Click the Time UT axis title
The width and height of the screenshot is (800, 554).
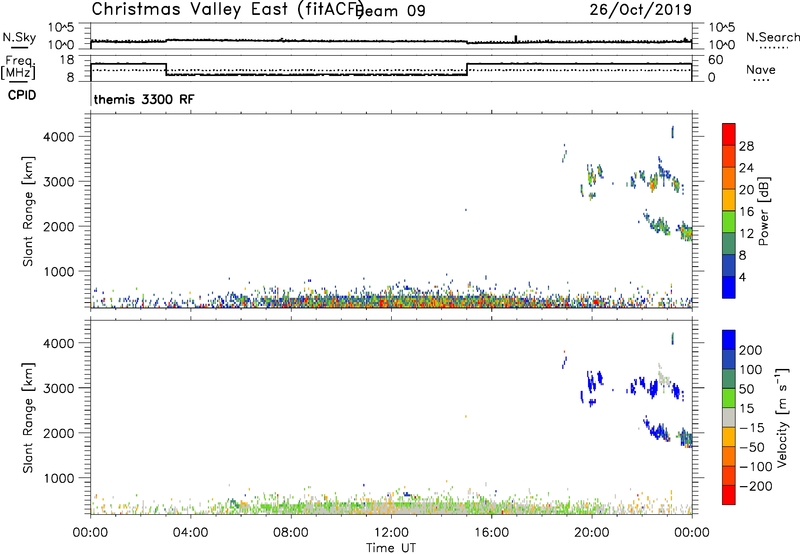(391, 548)
